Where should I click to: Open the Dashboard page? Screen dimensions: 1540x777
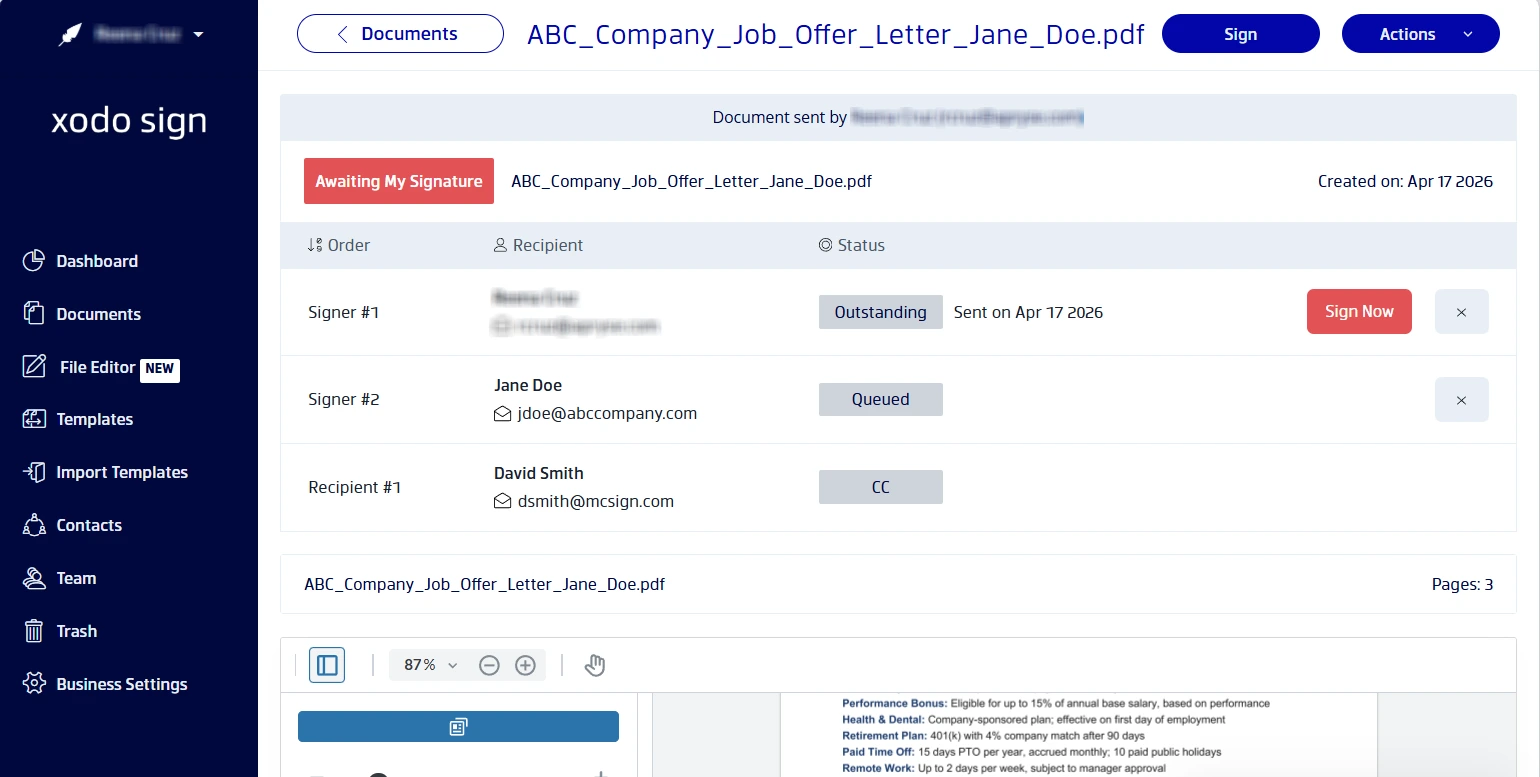pyautogui.click(x=96, y=261)
